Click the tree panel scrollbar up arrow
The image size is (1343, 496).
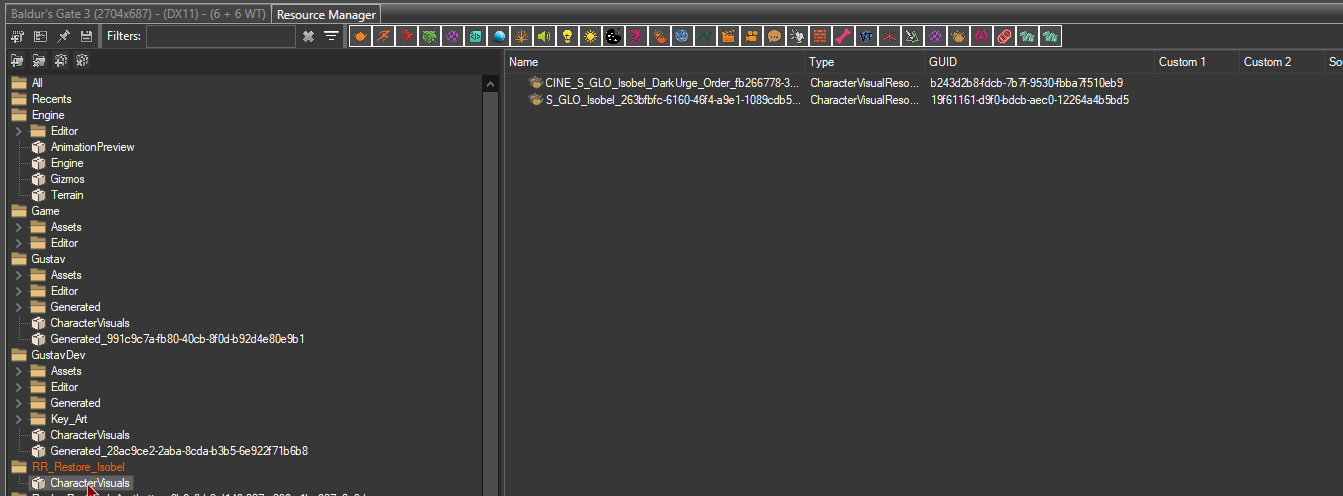(x=491, y=84)
